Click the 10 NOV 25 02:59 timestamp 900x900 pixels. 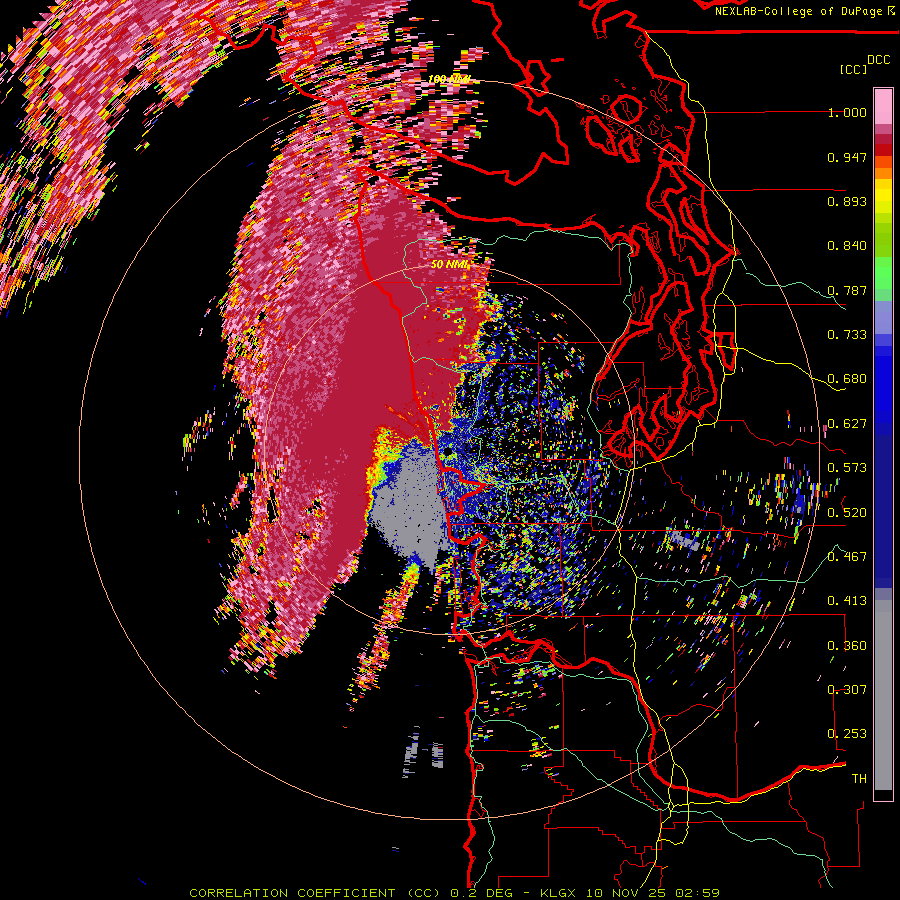tap(654, 893)
